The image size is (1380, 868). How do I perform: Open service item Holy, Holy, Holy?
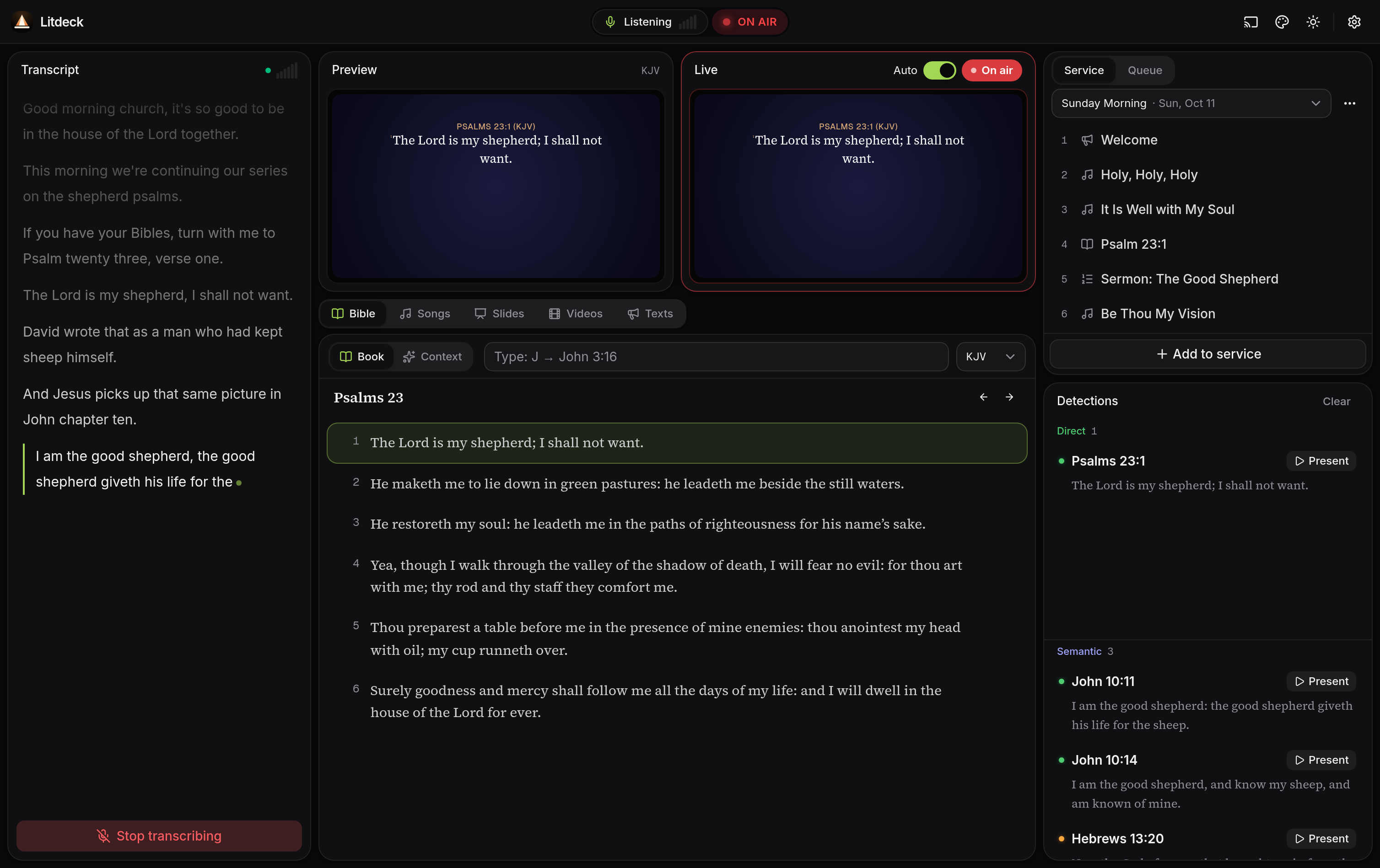(x=1207, y=175)
